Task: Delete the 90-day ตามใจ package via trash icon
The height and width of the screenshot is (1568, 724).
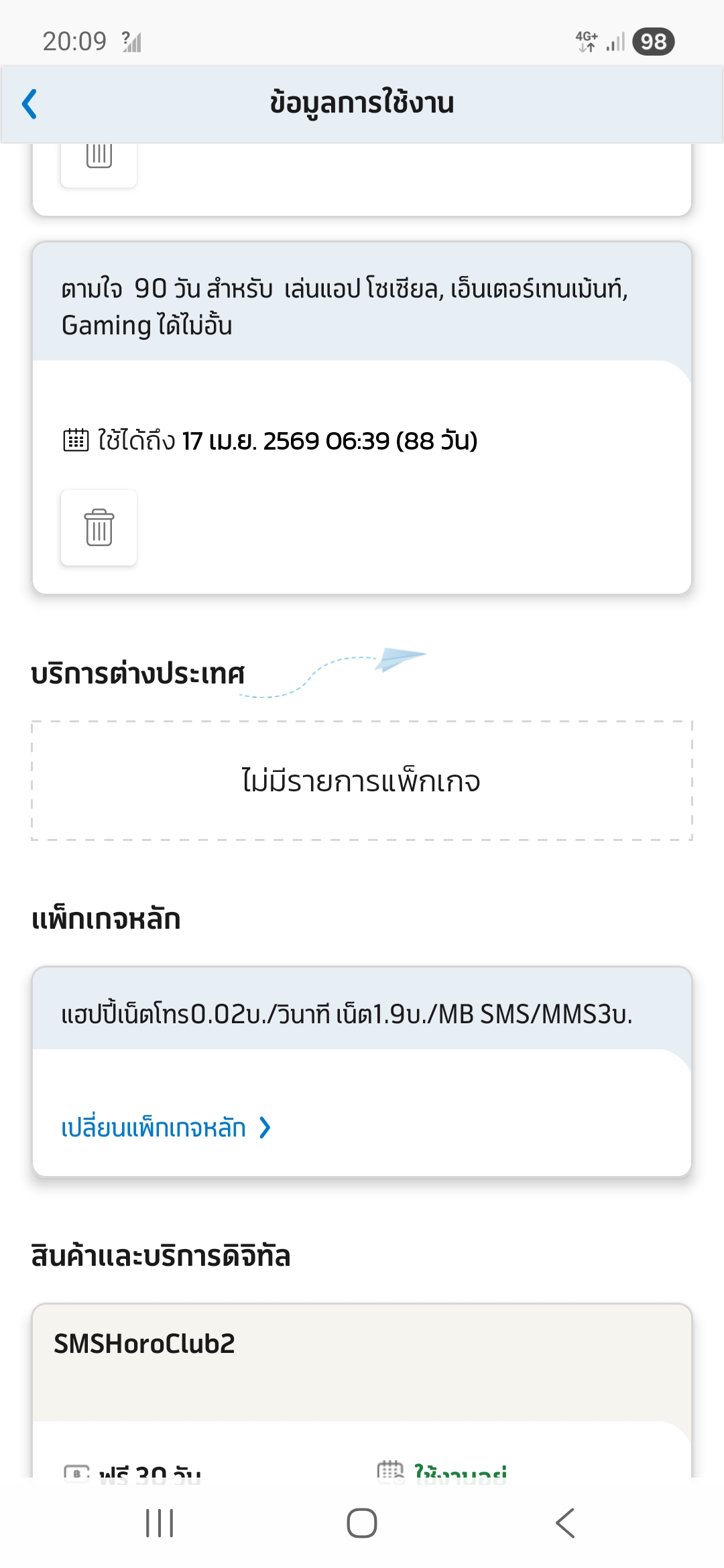Action: tap(99, 528)
